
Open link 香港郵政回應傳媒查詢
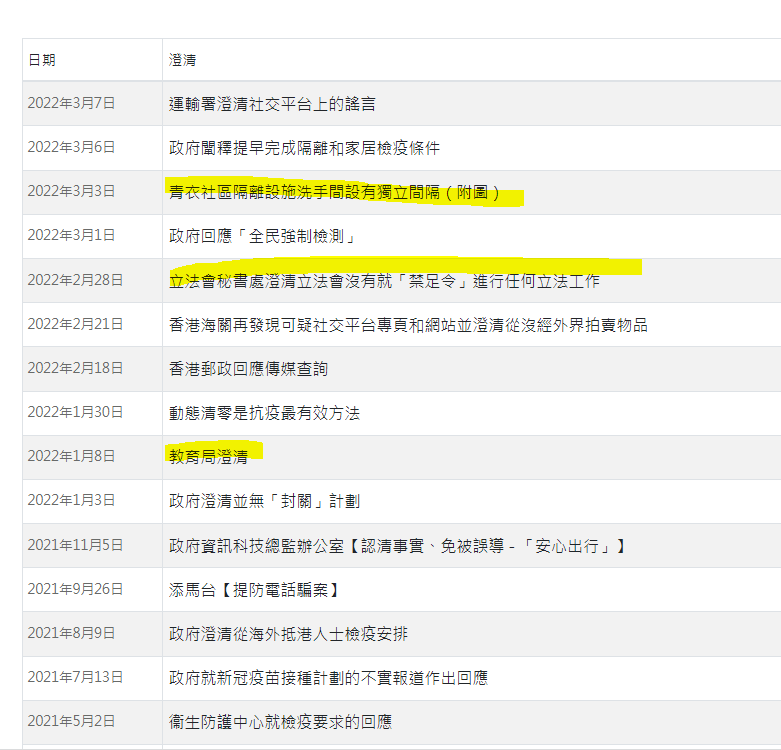point(248,369)
